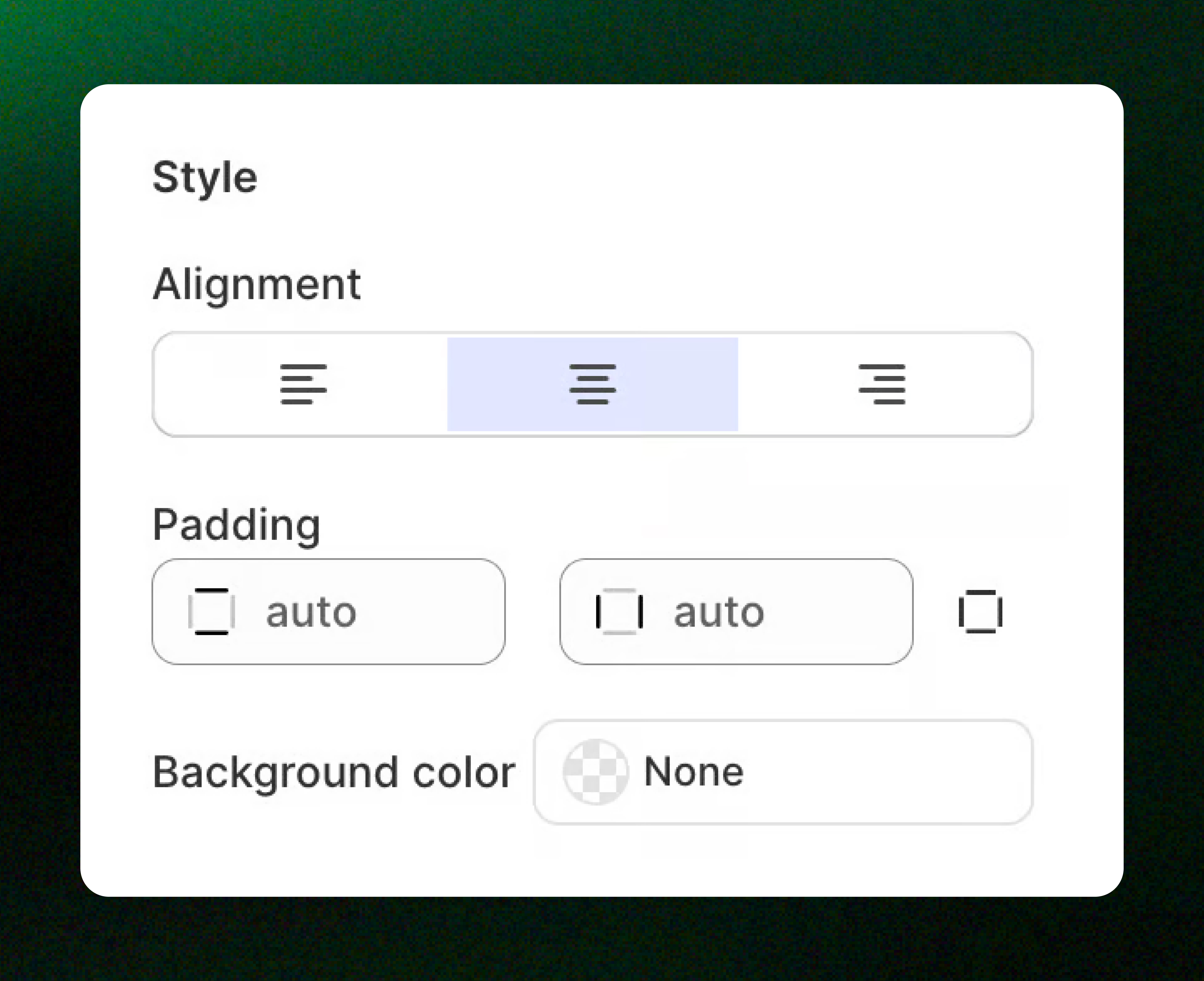Select left text alignment
1204x981 pixels.
click(303, 384)
